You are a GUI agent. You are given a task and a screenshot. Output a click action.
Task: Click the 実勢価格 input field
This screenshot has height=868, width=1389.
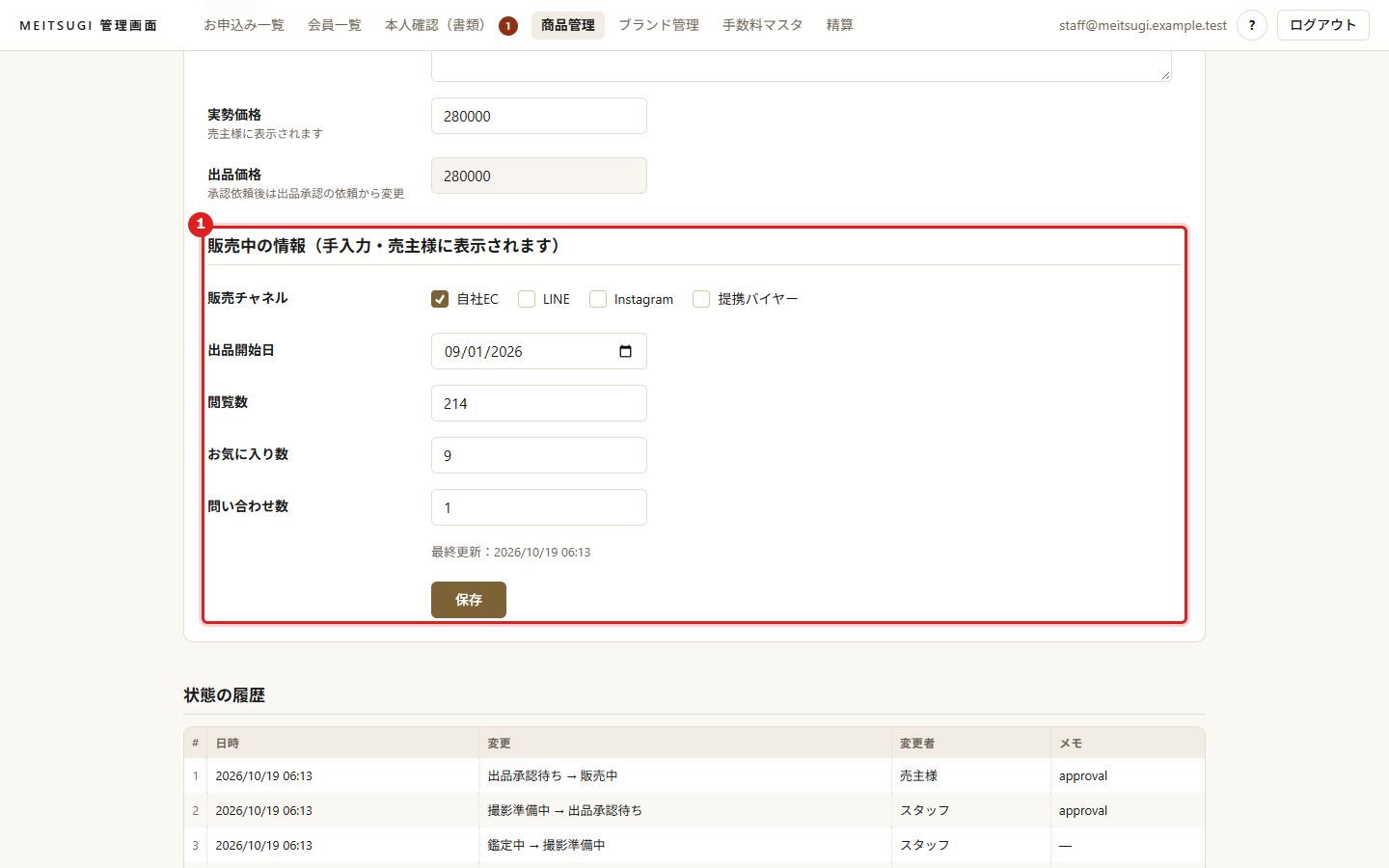click(539, 116)
